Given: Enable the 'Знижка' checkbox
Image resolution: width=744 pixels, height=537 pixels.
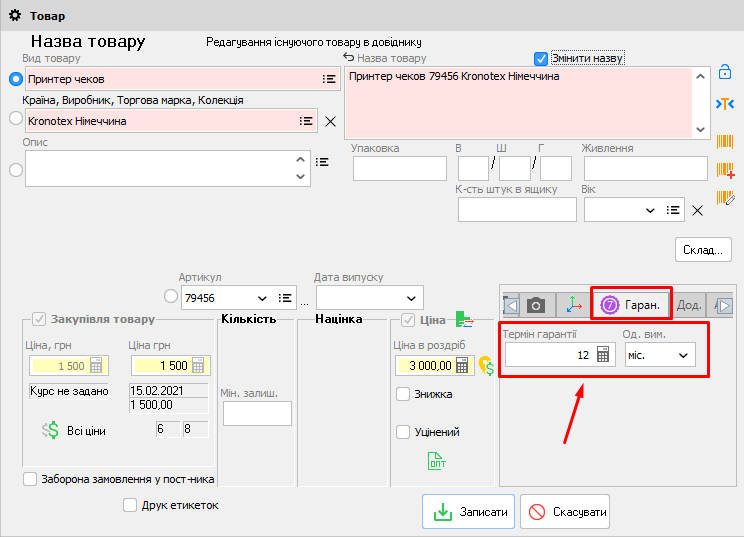Looking at the screenshot, I should (x=403, y=394).
